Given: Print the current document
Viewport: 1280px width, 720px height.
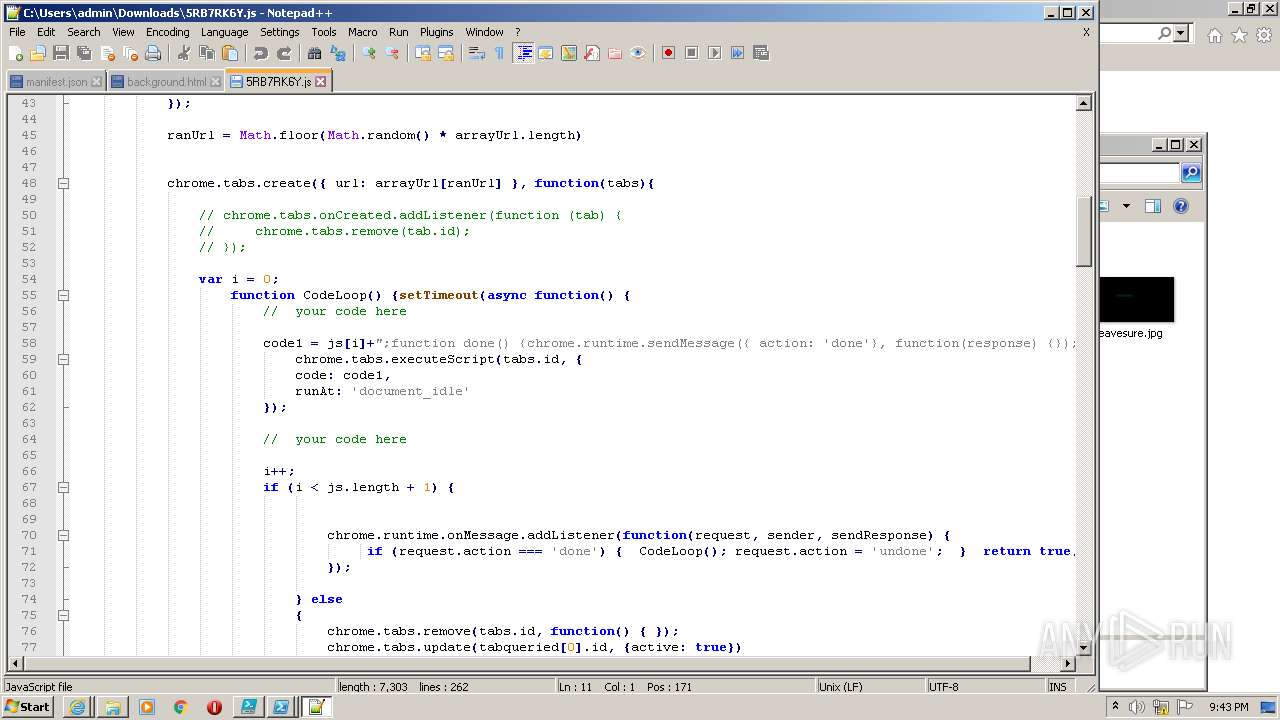Looking at the screenshot, I should [x=153, y=53].
